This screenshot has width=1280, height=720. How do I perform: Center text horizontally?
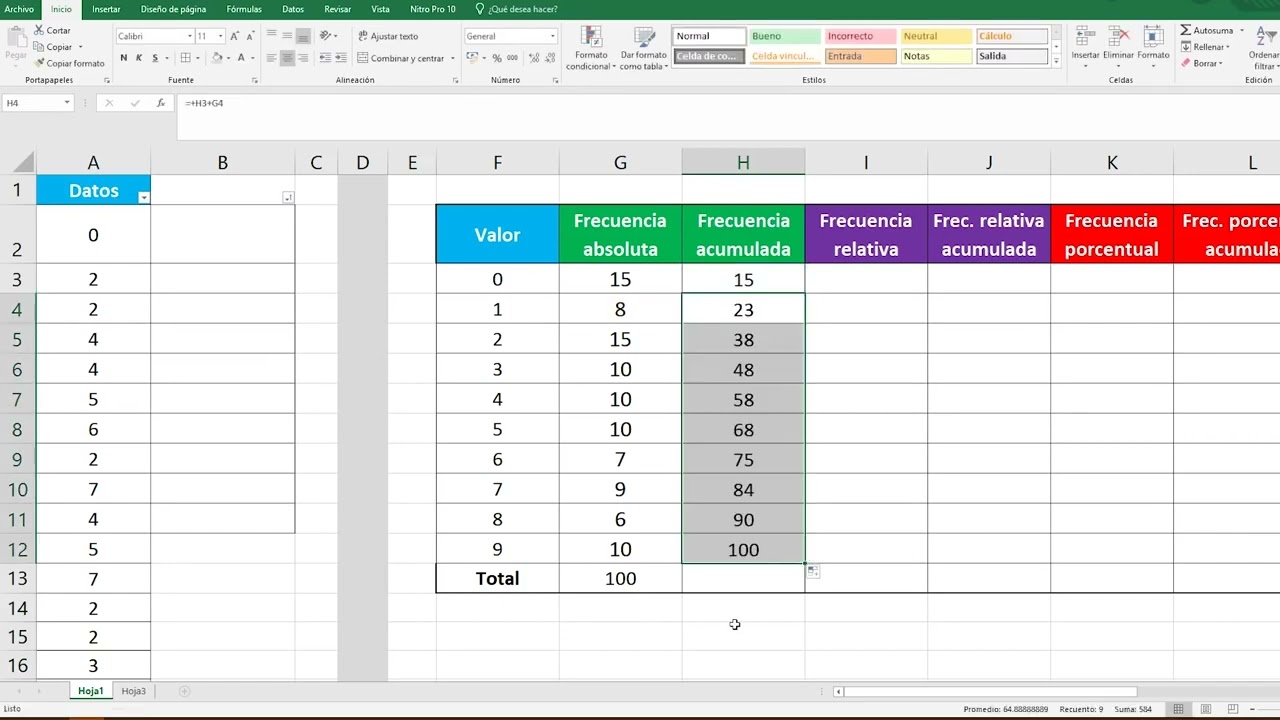click(x=287, y=58)
